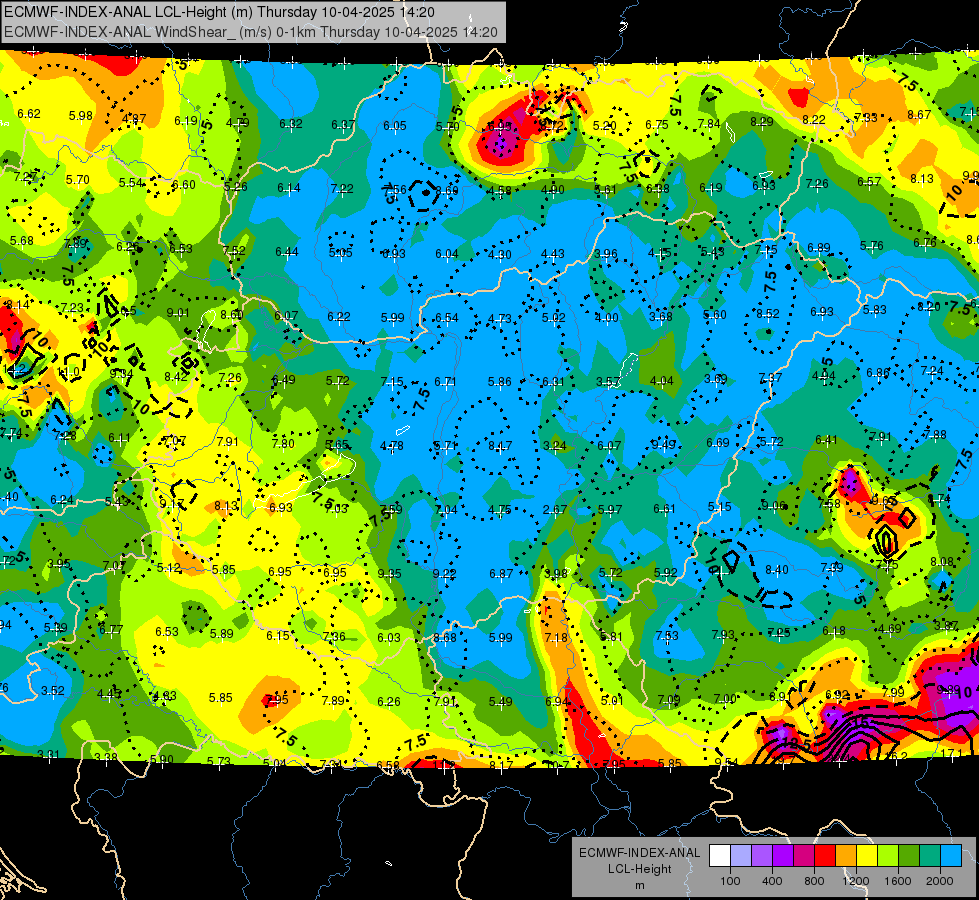Screen dimensions: 979x900
Task: Click the wind shear value 9.49
Action: pyautogui.click(x=664, y=444)
